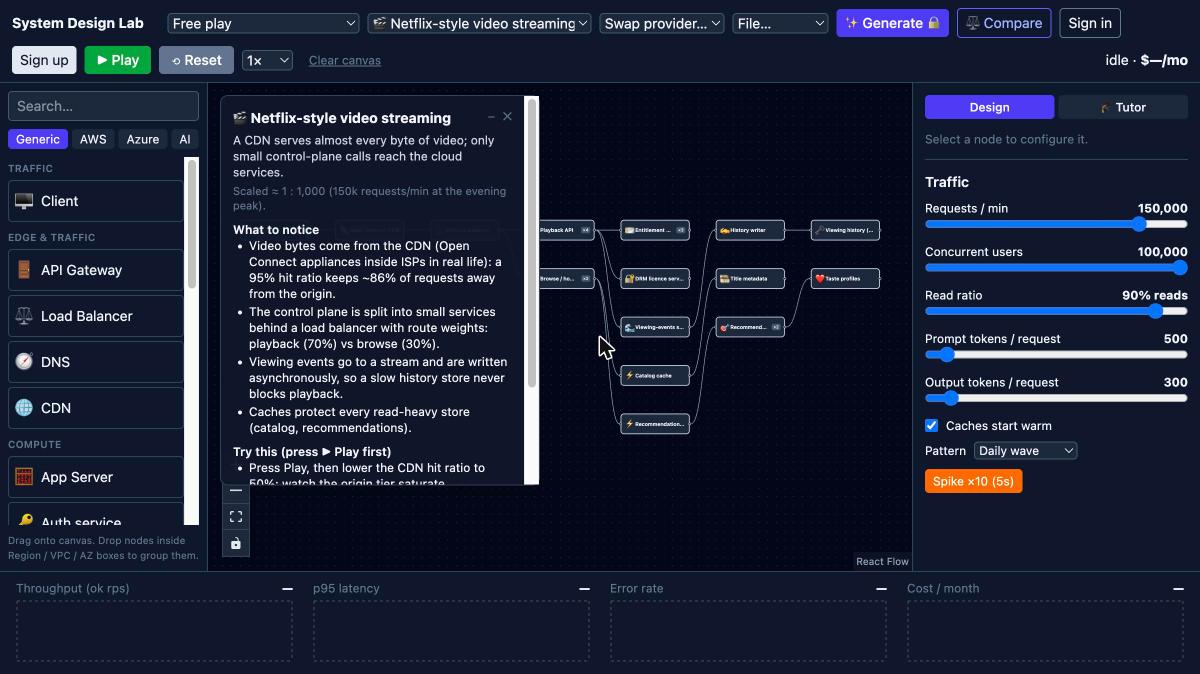The image size is (1200, 674).
Task: Open the Pattern Daily wave dropdown
Action: click(1025, 451)
